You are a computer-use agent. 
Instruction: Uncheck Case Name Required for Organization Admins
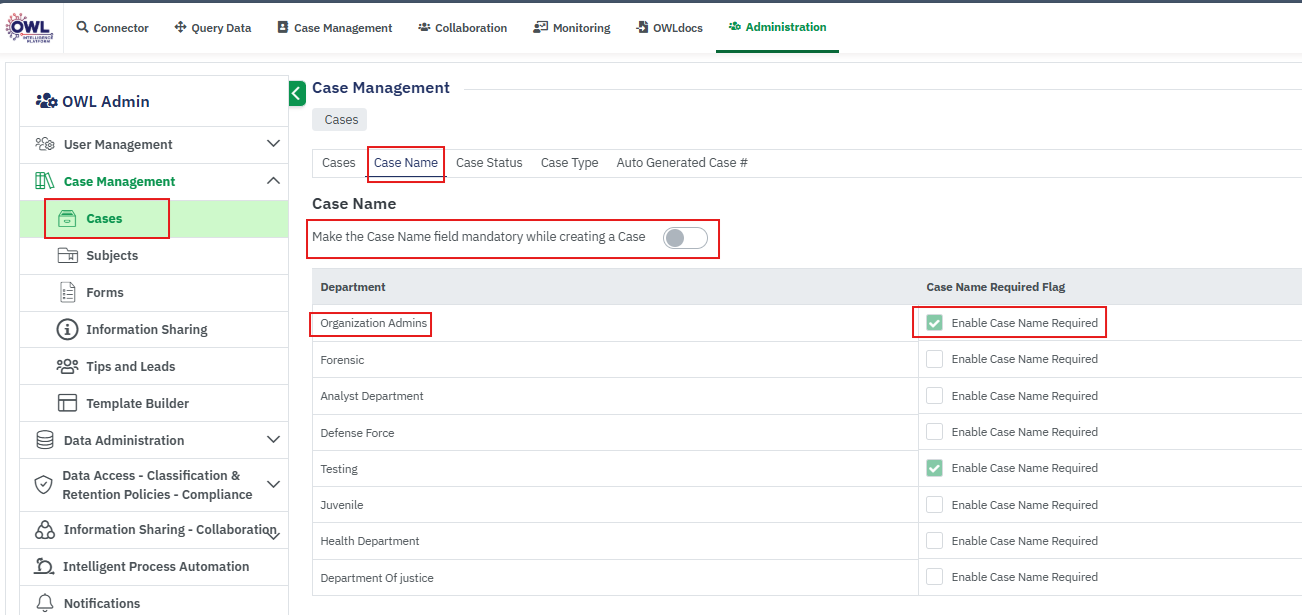[934, 323]
